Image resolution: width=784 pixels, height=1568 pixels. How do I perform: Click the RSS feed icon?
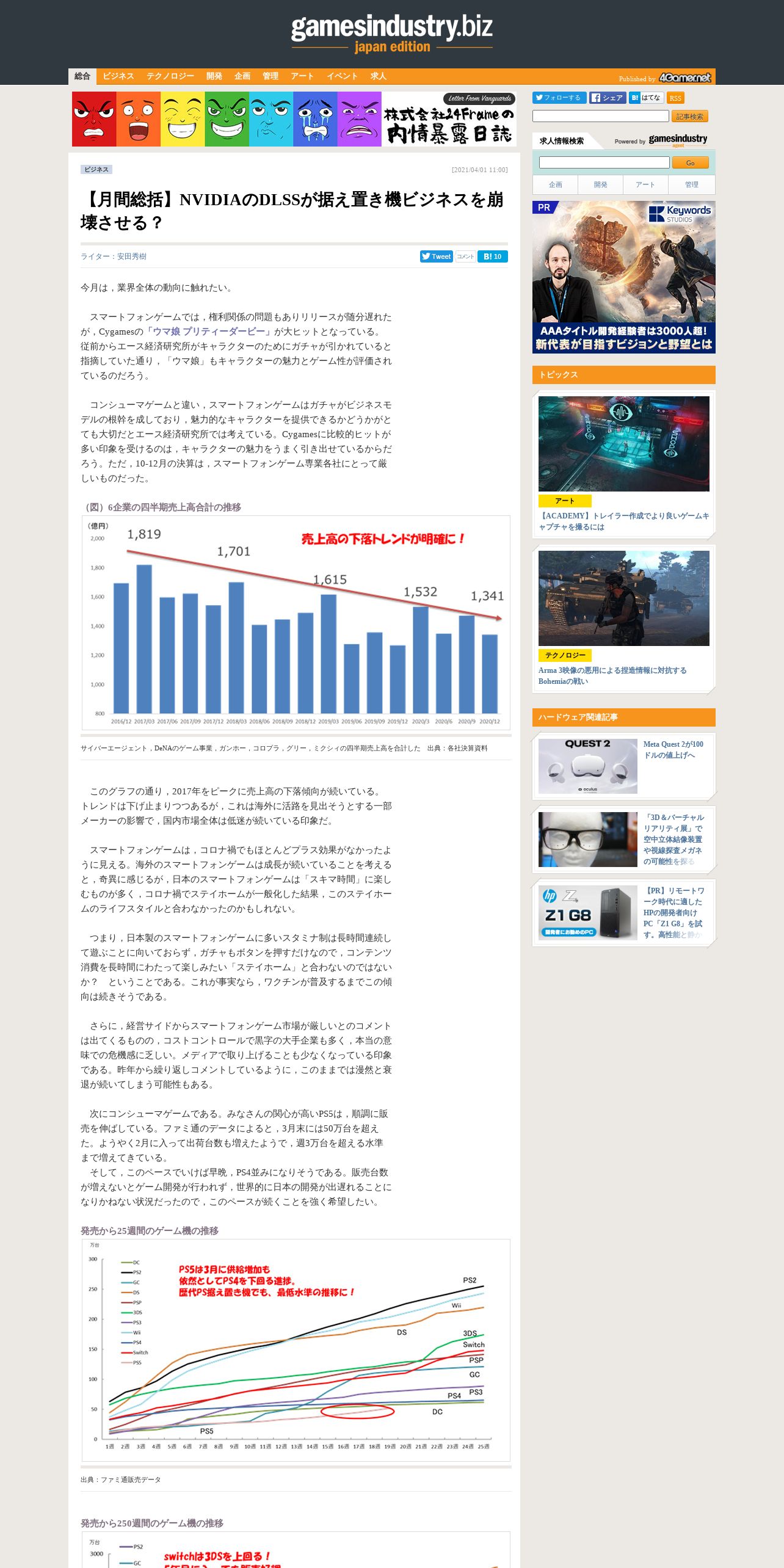tap(675, 98)
